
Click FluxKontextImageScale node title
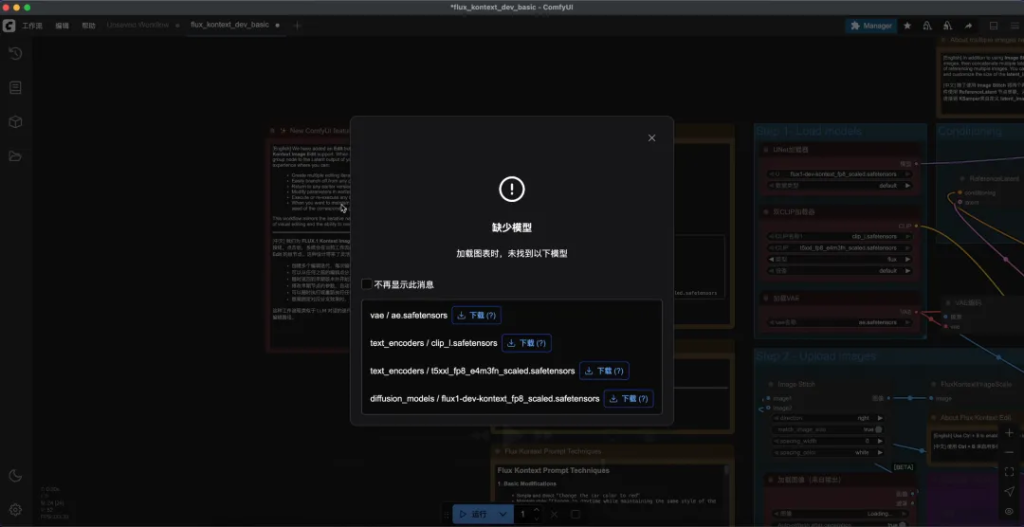click(x=976, y=385)
